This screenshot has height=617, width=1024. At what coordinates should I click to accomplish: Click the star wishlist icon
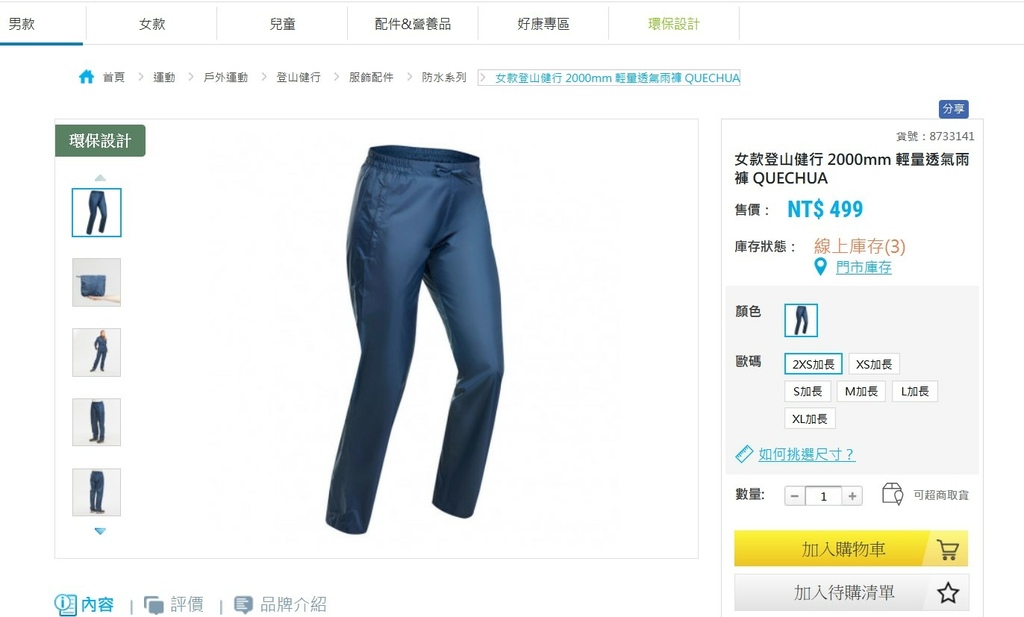pyautogui.click(x=948, y=593)
